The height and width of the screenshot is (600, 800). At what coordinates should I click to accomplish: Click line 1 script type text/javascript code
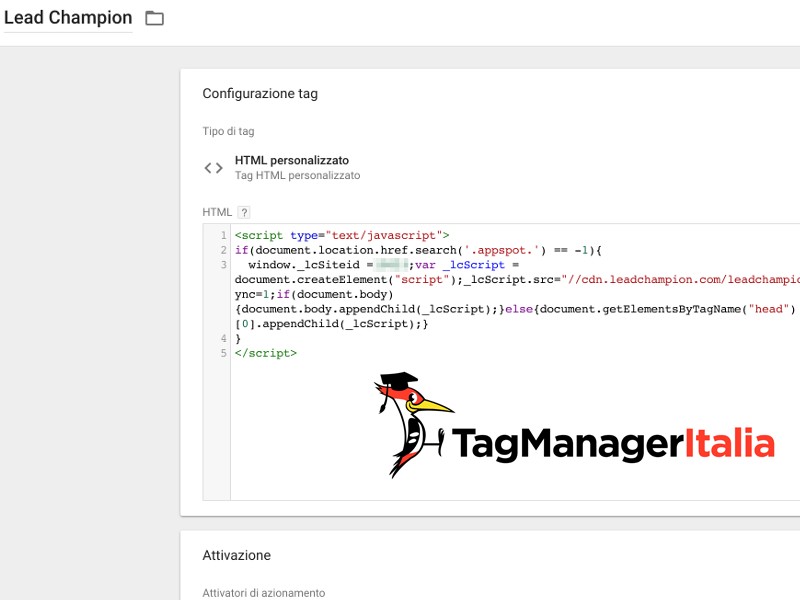342,235
